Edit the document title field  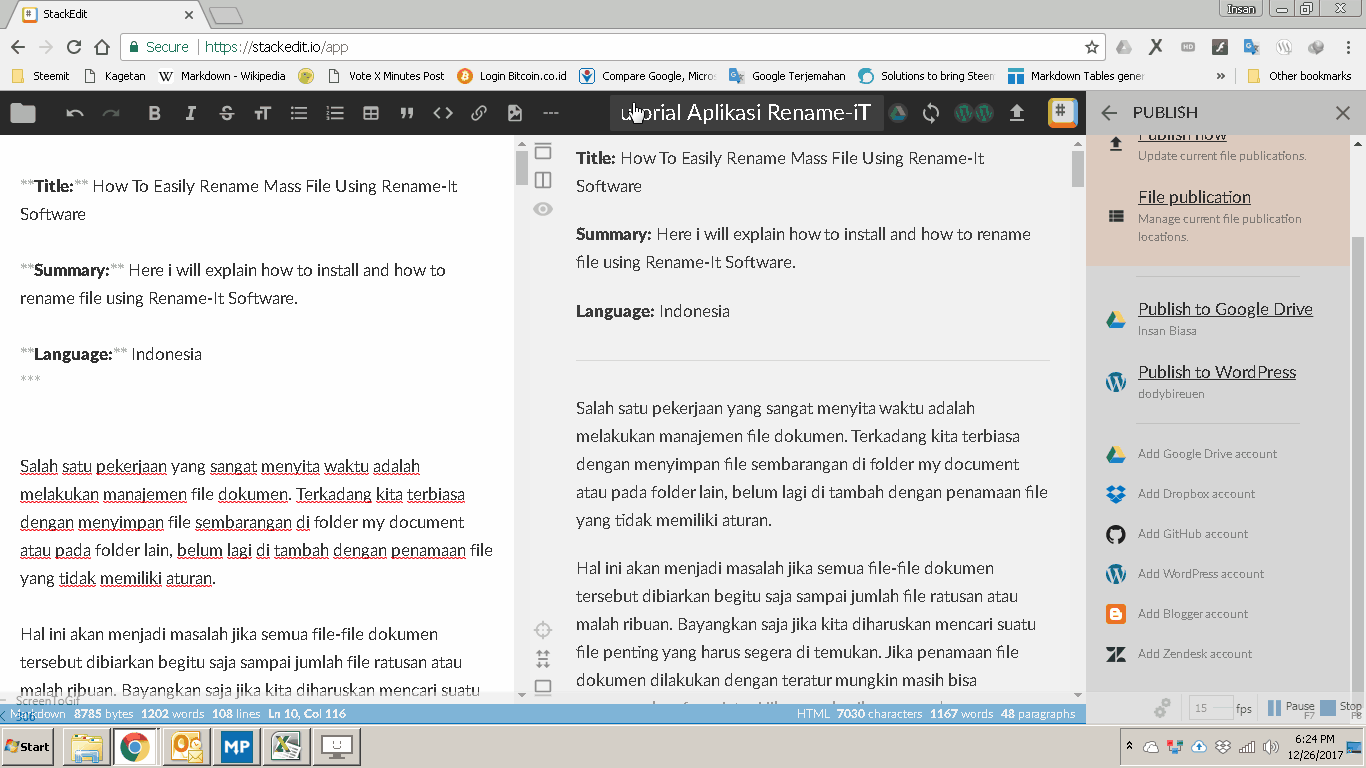(x=746, y=113)
